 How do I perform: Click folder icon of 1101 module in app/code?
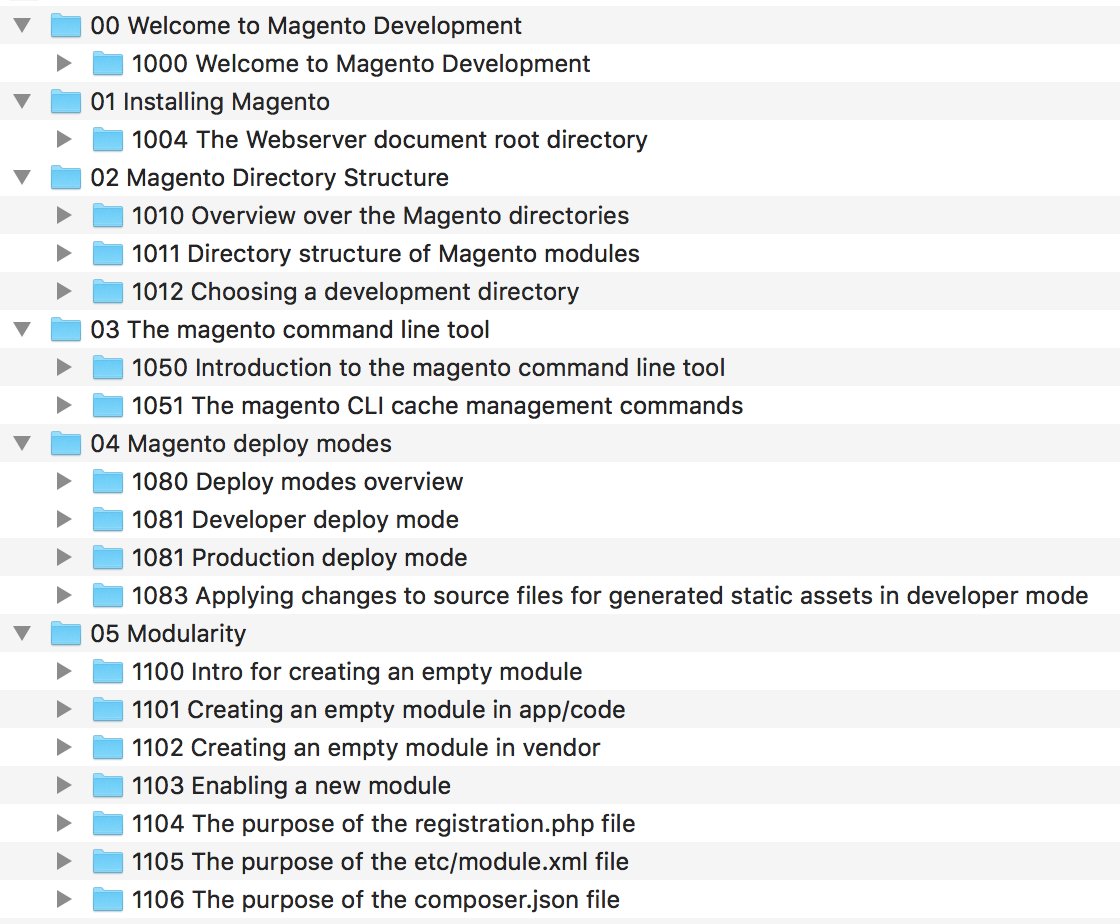pyautogui.click(x=108, y=710)
